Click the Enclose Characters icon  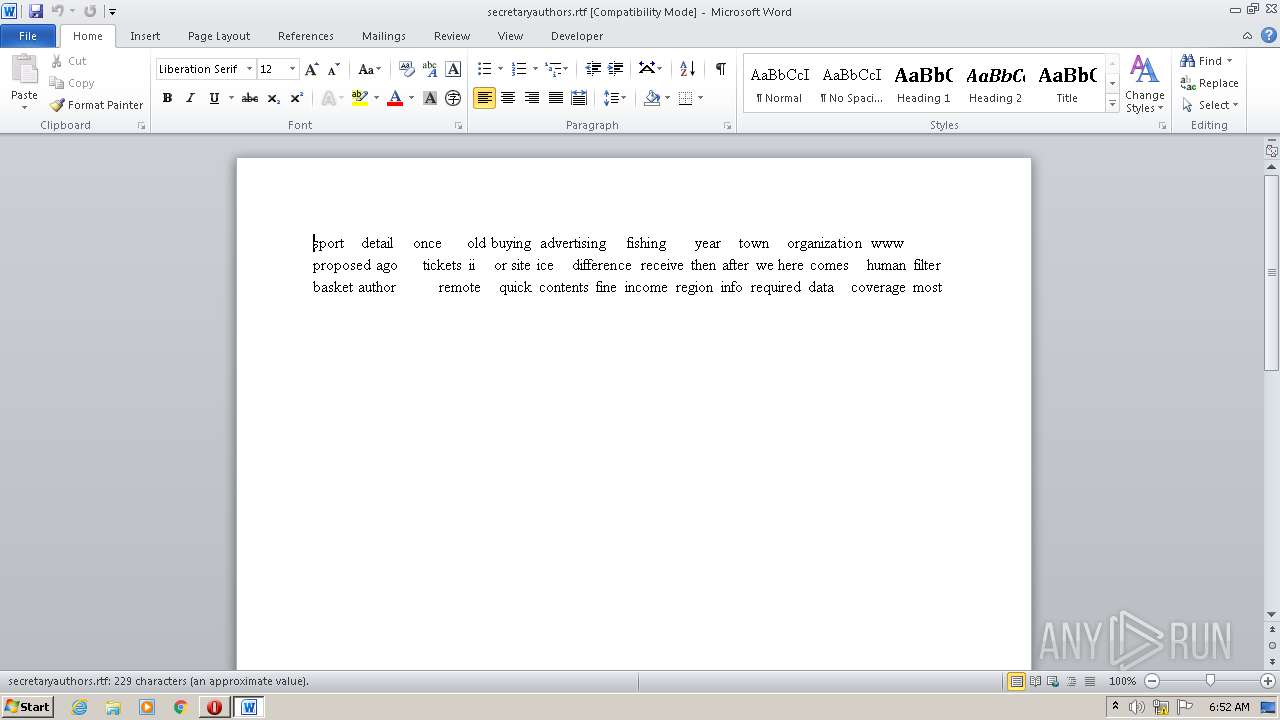pos(453,98)
